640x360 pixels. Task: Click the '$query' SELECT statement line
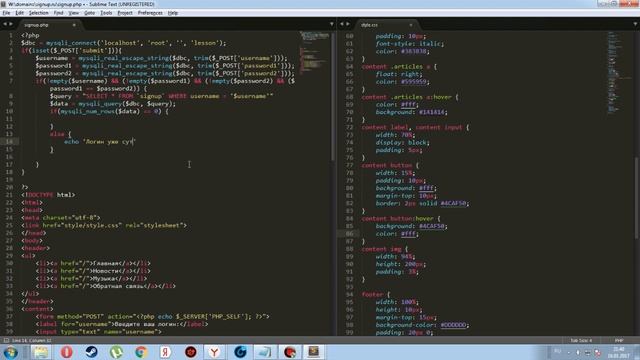click(161, 96)
